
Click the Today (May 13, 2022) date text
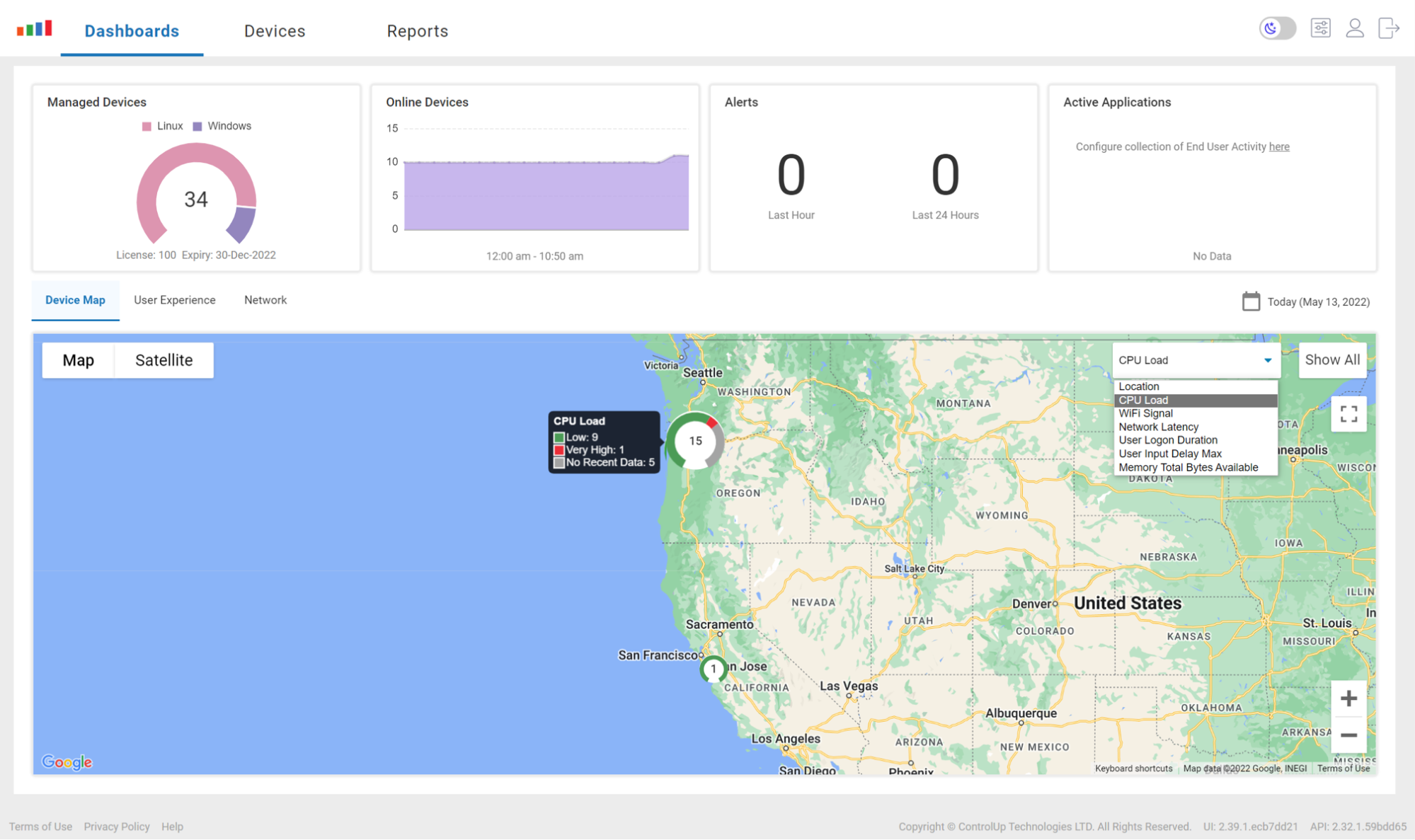coord(1318,302)
